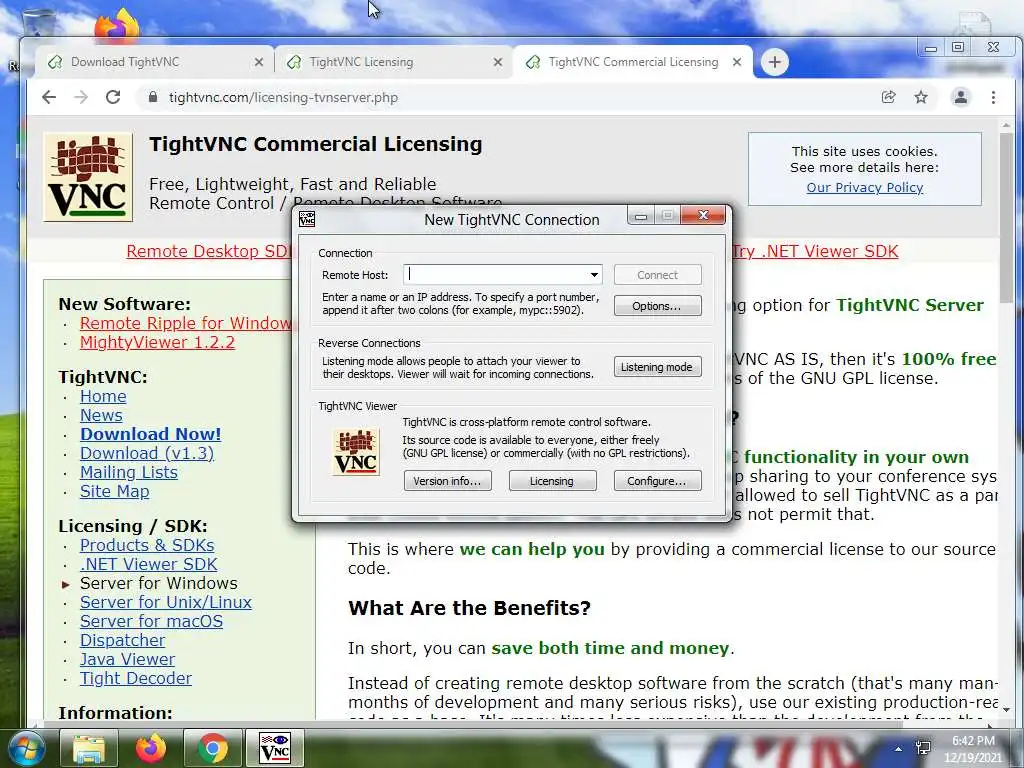Open the Mailing Lists link
The height and width of the screenshot is (768, 1024).
(129, 472)
